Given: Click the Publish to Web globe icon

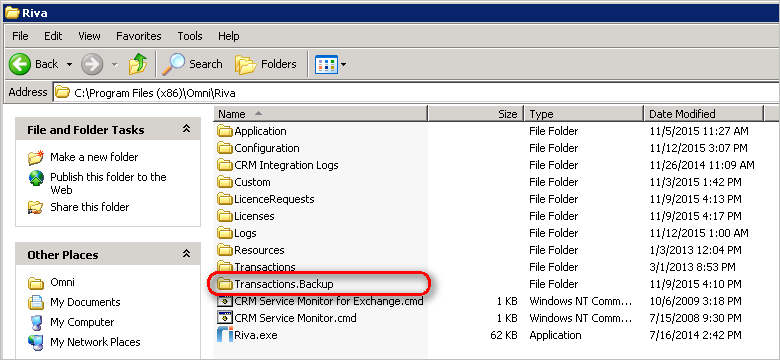Looking at the screenshot, I should [x=36, y=178].
